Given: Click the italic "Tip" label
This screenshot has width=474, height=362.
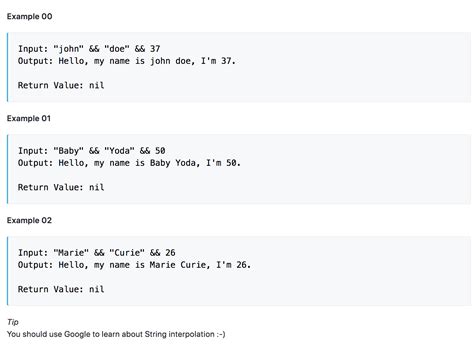Looking at the screenshot, I should (13, 322).
